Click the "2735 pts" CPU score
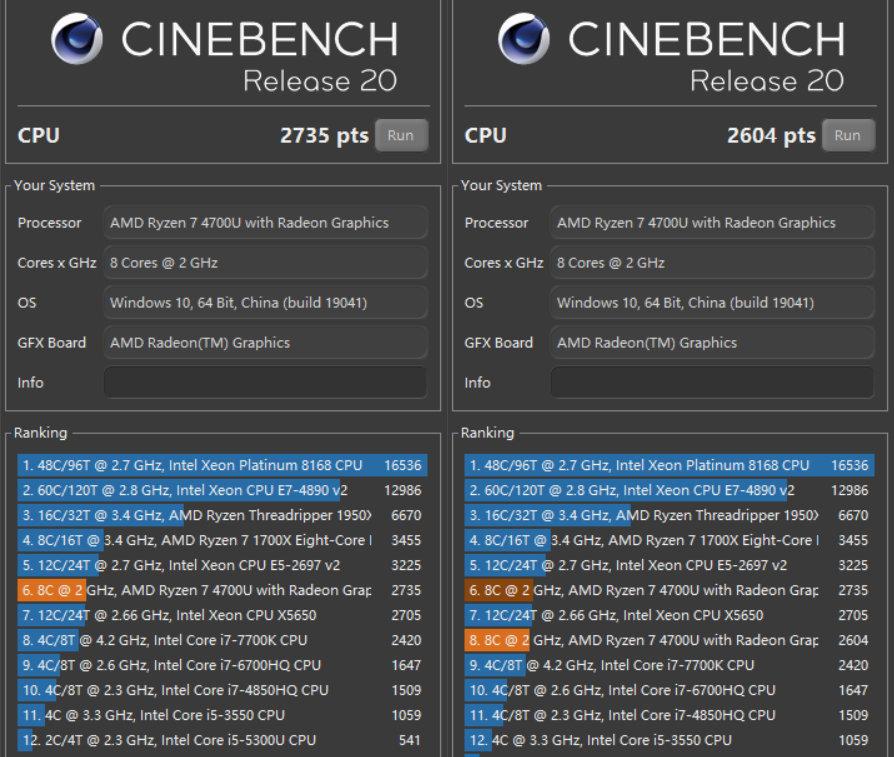 pyautogui.click(x=324, y=136)
